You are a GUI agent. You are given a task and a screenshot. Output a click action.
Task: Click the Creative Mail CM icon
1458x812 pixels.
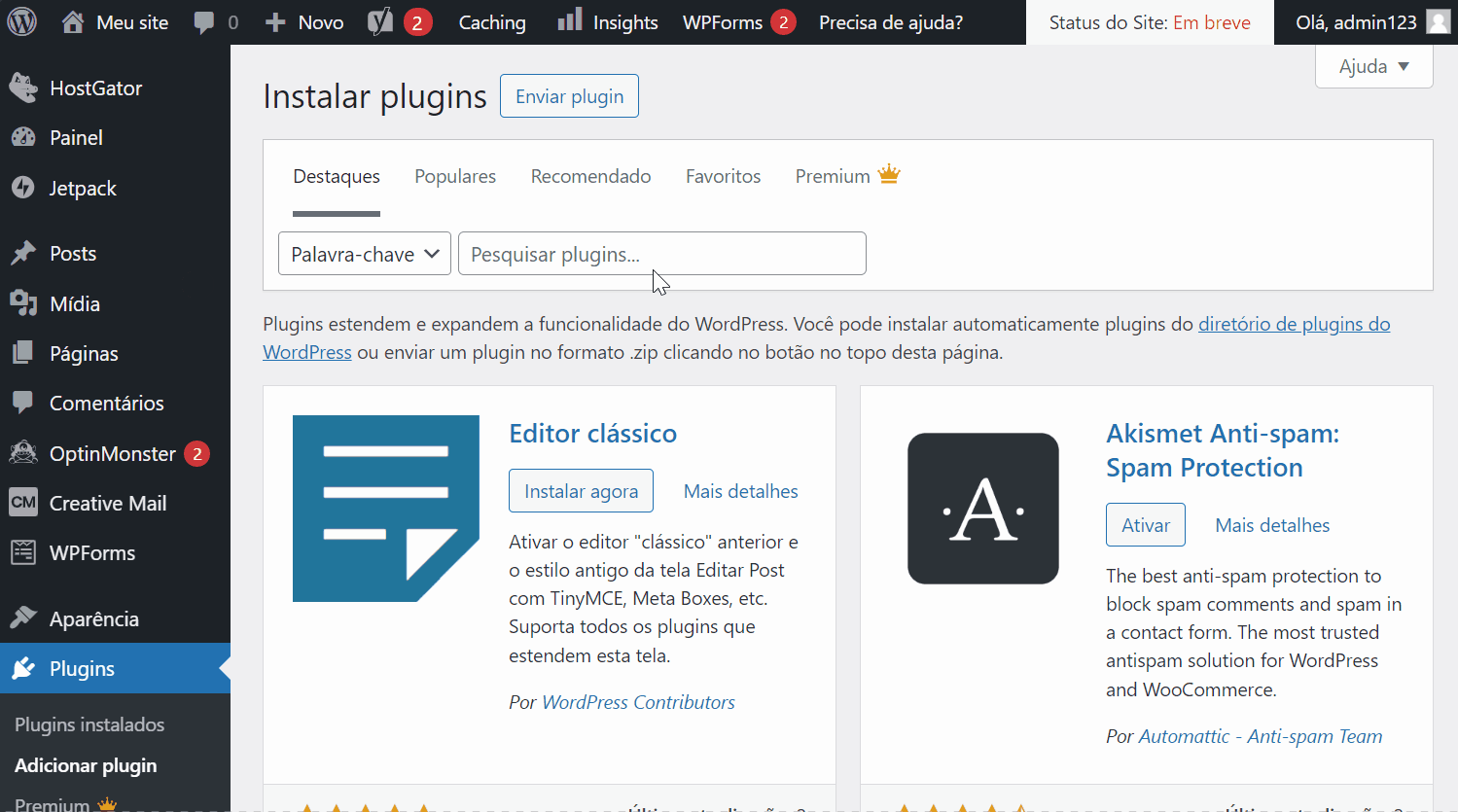23,503
